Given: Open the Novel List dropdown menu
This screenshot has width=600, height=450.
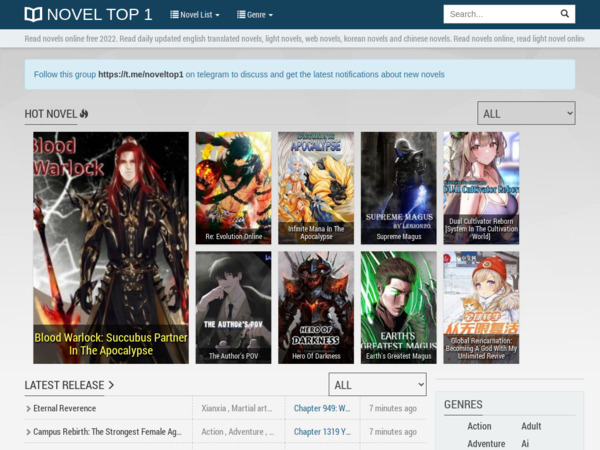Looking at the screenshot, I should coord(195,15).
